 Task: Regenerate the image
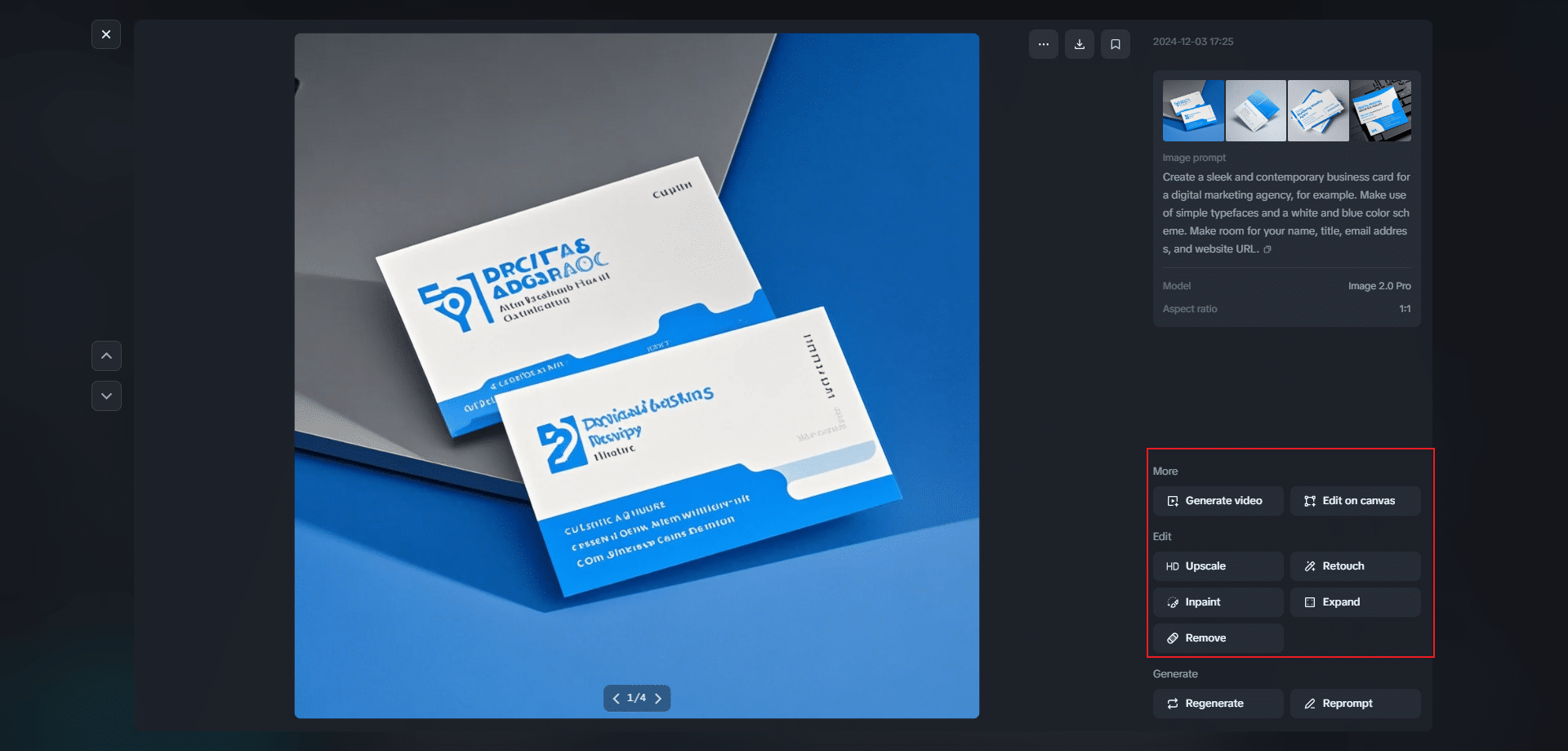[1217, 703]
